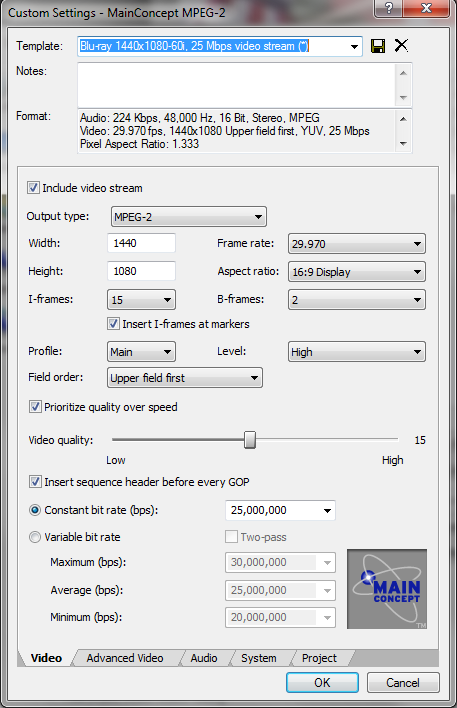Click the Average (bps) dropdown
This screenshot has width=457, height=708.
coord(280,591)
